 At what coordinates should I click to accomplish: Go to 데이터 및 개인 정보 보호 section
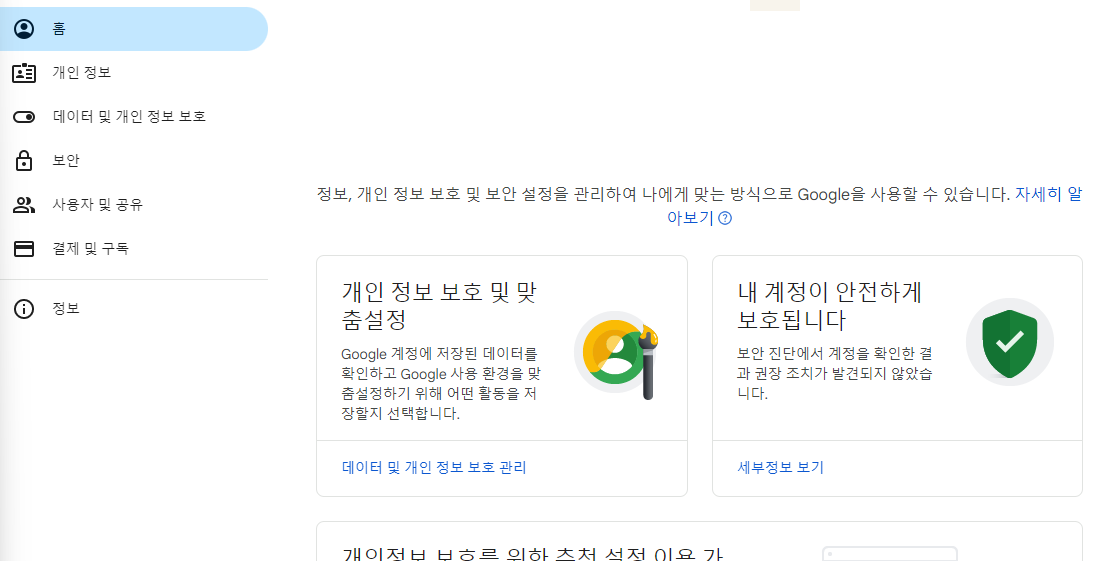pyautogui.click(x=134, y=116)
